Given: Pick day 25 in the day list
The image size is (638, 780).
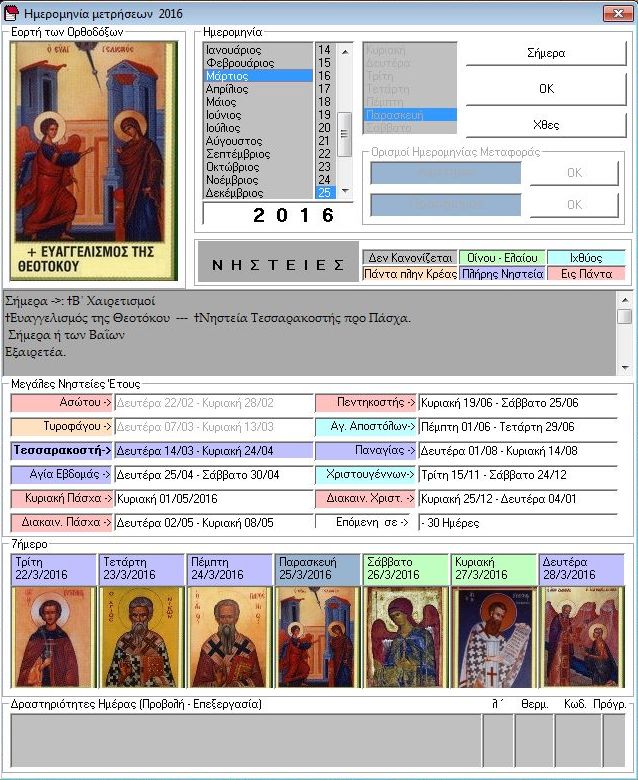Looking at the screenshot, I should coord(325,193).
